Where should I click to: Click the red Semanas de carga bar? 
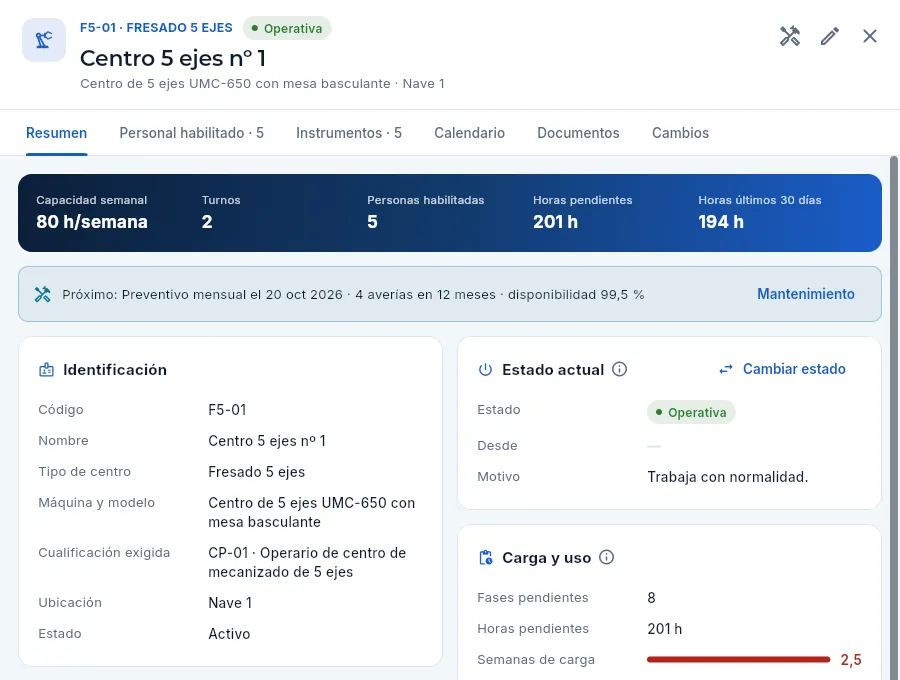point(738,660)
